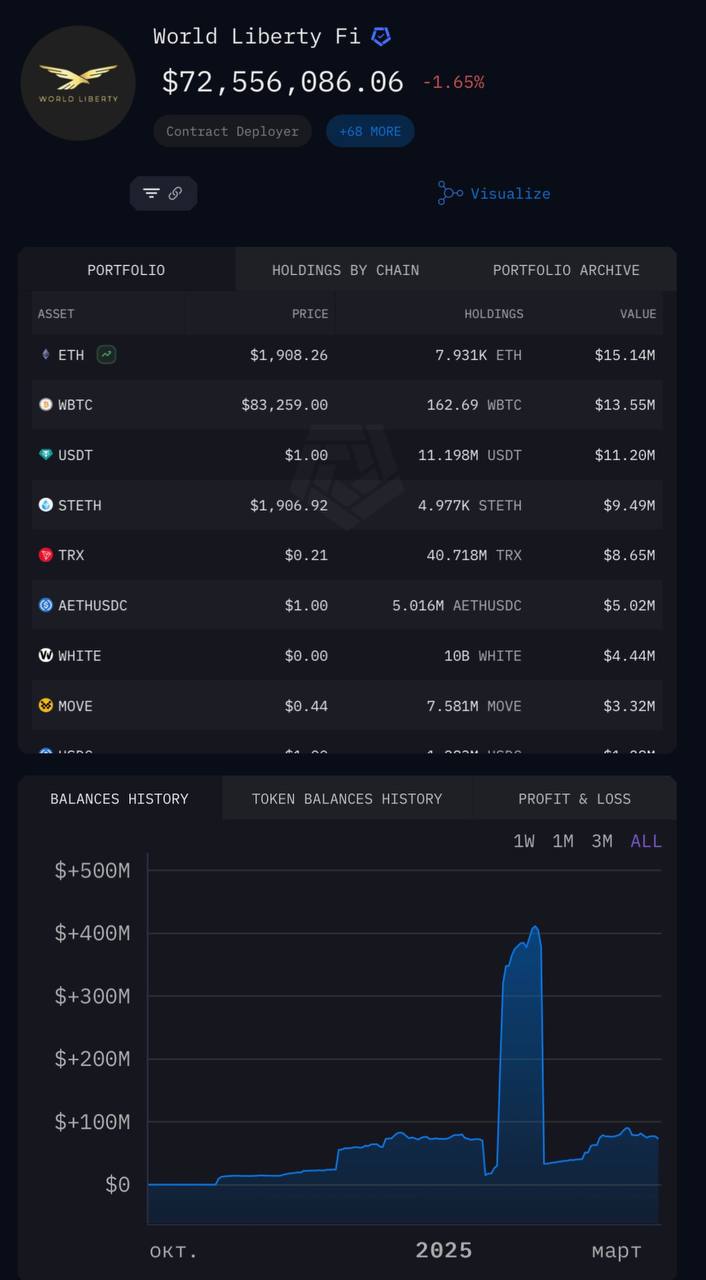The image size is (706, 1280).
Task: Click the World Liberty logo avatar
Action: [x=78, y=83]
